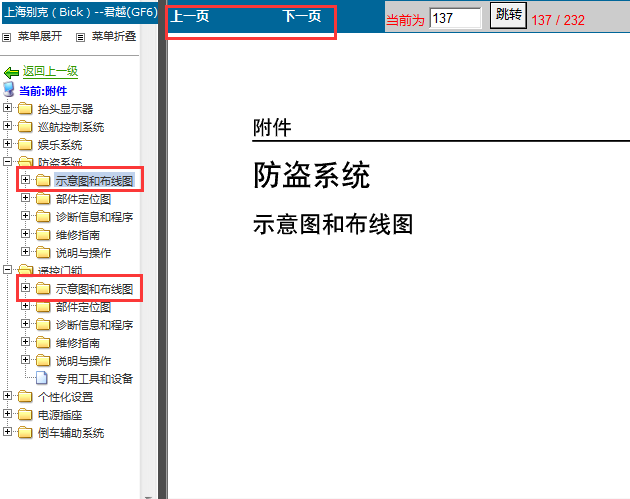The height and width of the screenshot is (499, 630).
Task: Click folder icon of 说明与操作 under 防盗系统
Action: tap(43, 253)
